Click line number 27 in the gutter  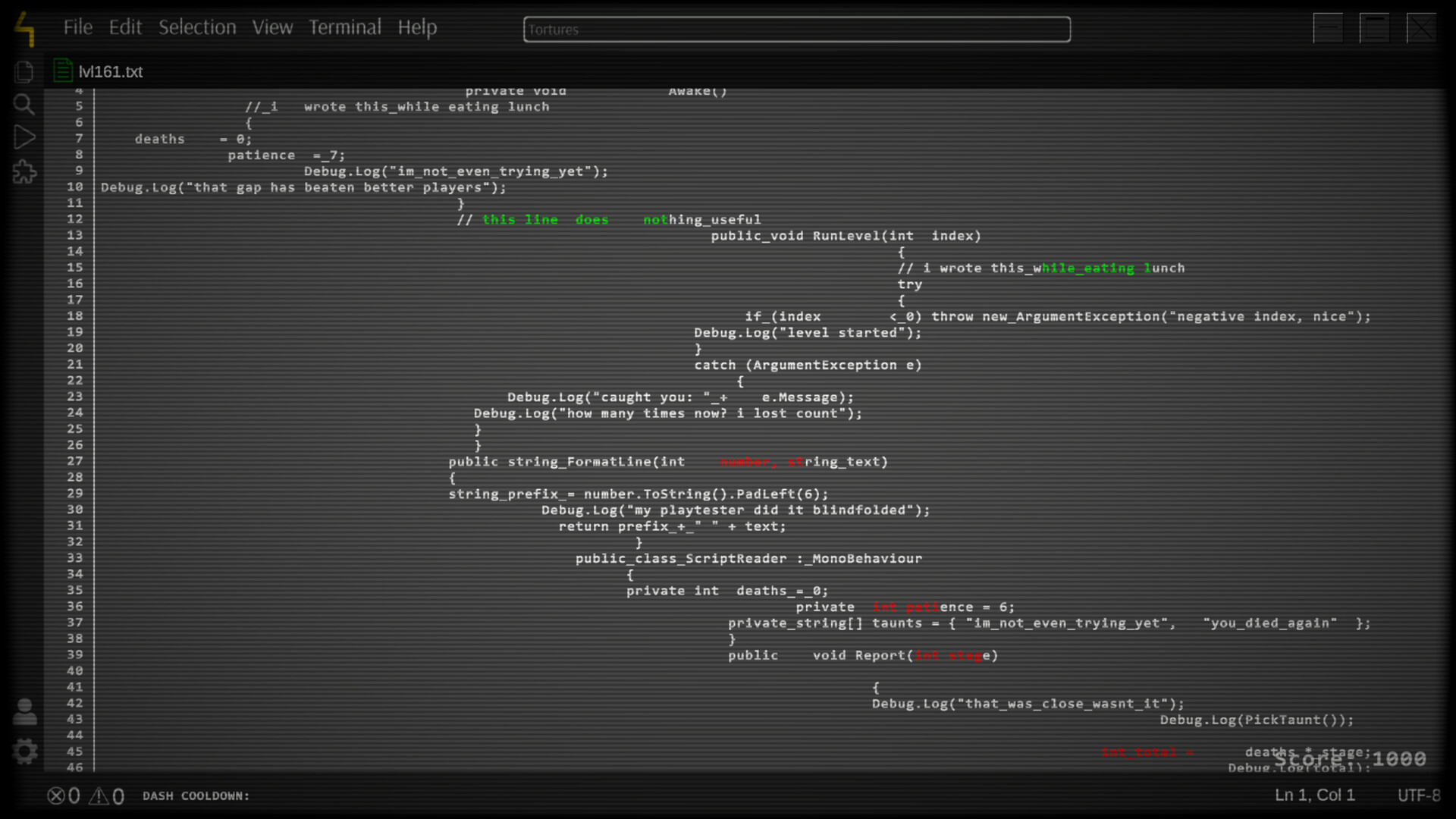75,461
